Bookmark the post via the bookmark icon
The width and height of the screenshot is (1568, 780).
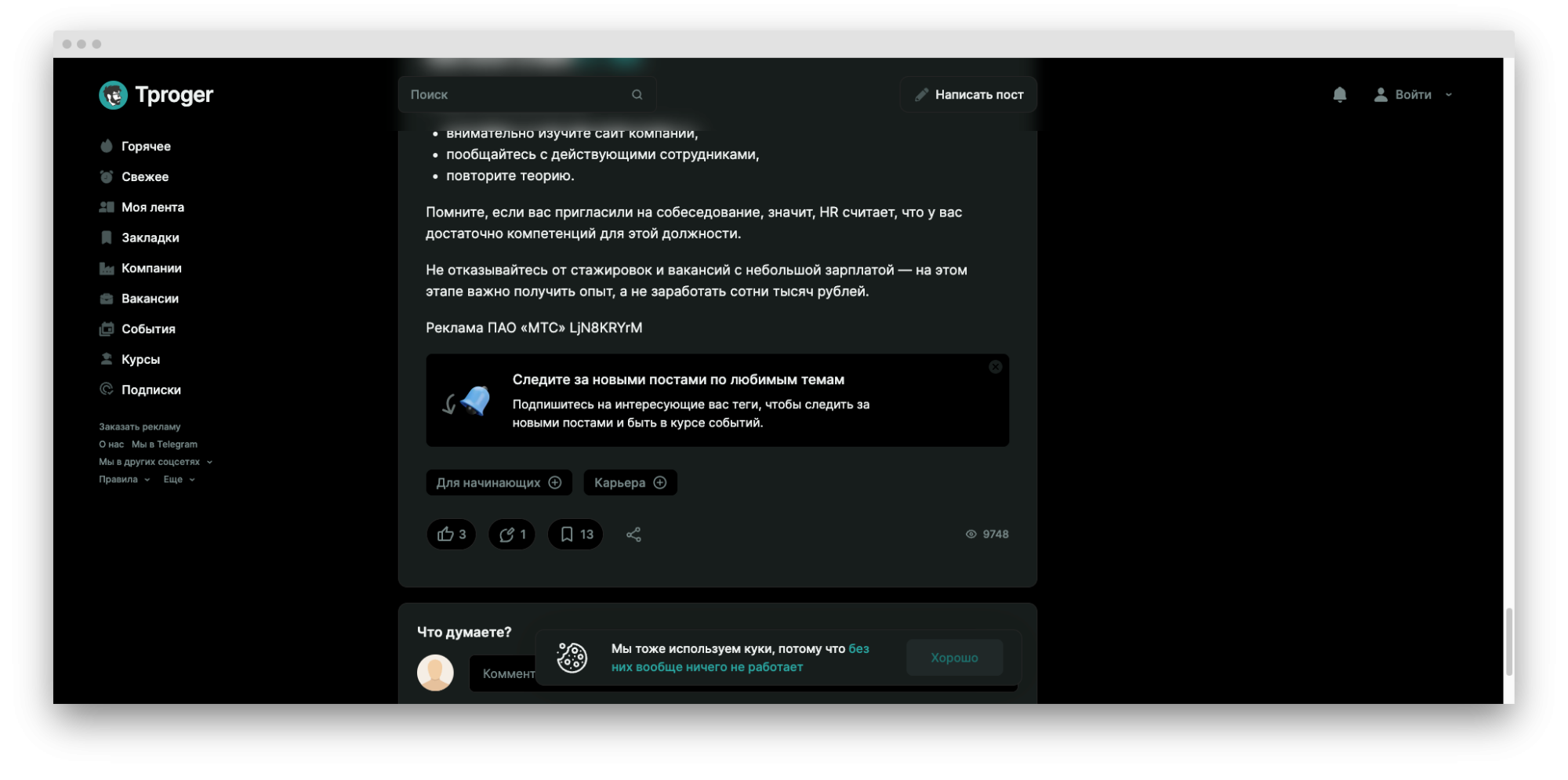(x=575, y=534)
